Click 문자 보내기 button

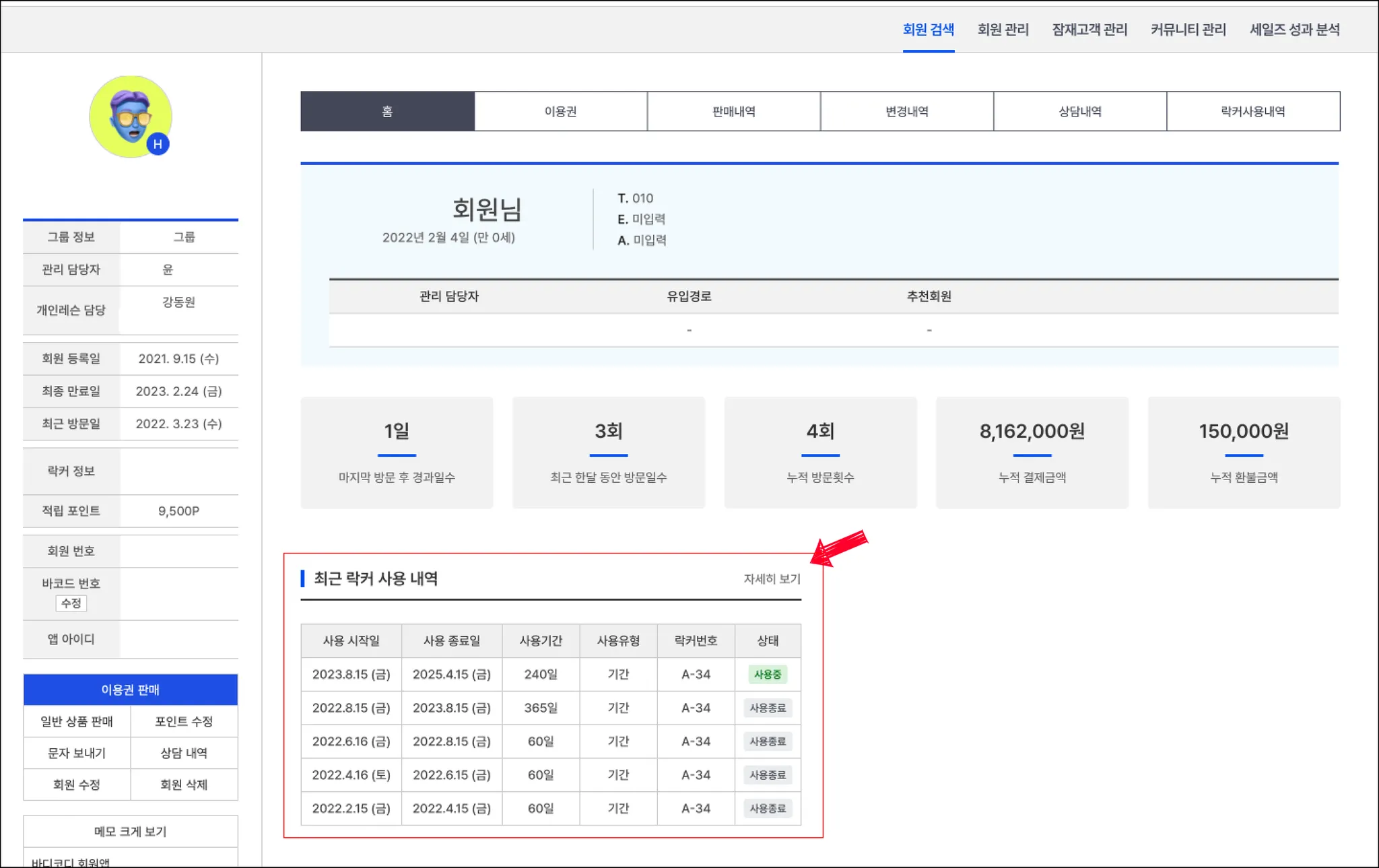[x=77, y=753]
